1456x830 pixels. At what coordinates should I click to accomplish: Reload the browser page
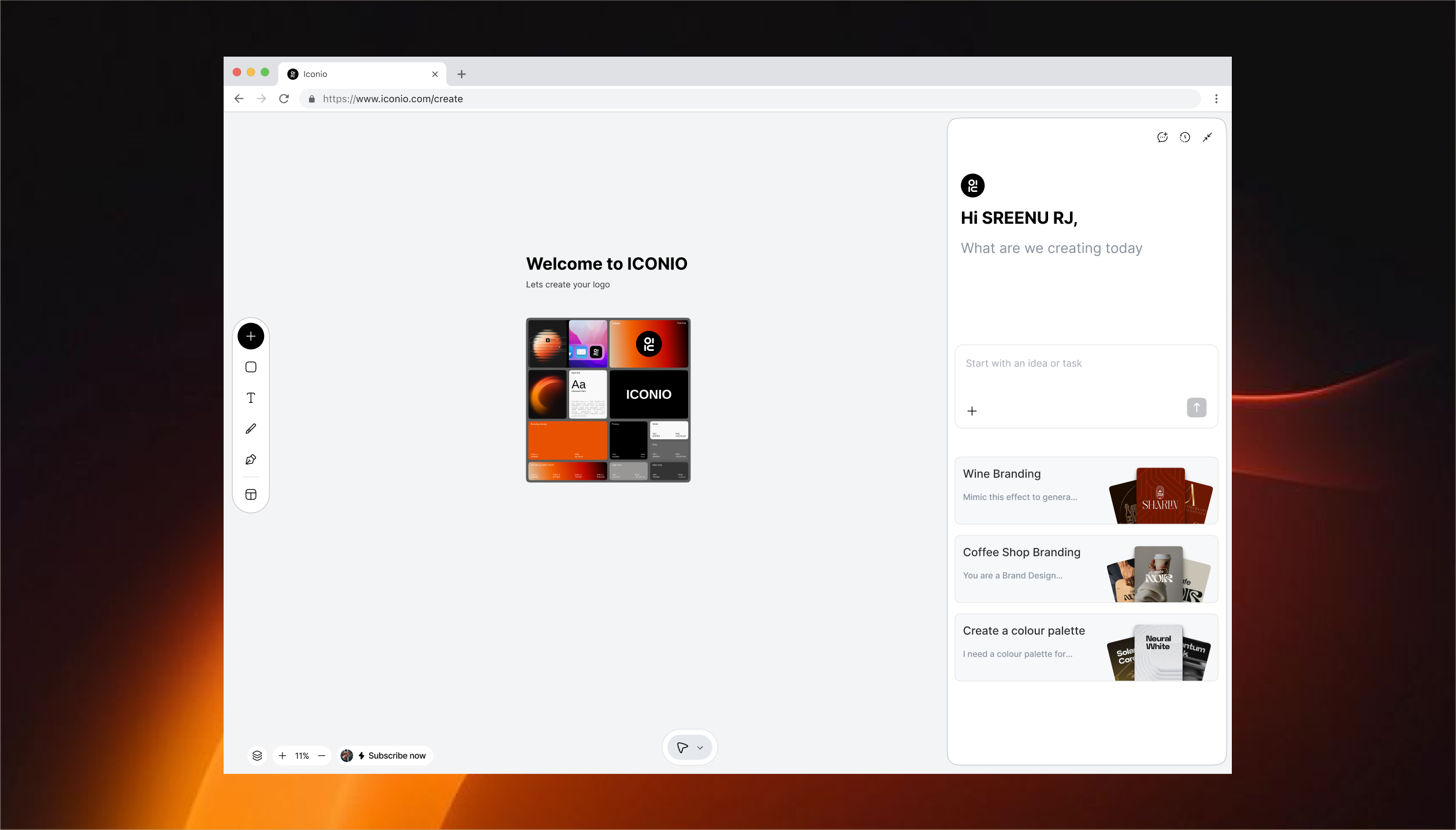click(284, 99)
